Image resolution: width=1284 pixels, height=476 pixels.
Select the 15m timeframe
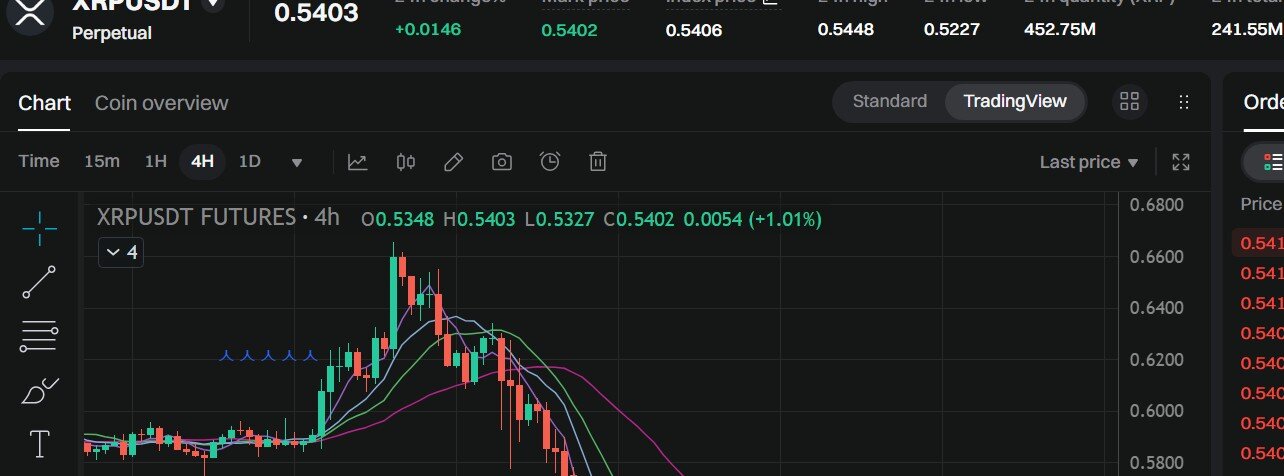point(102,161)
